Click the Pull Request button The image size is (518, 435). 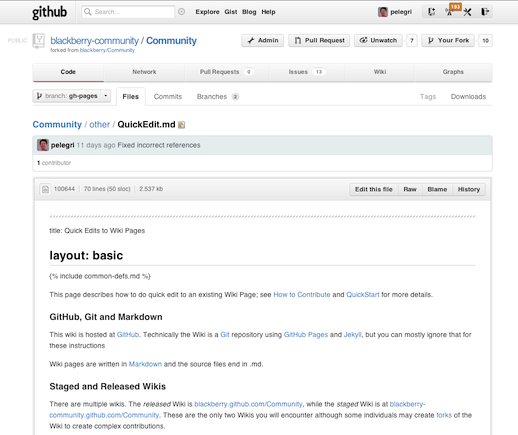319,40
